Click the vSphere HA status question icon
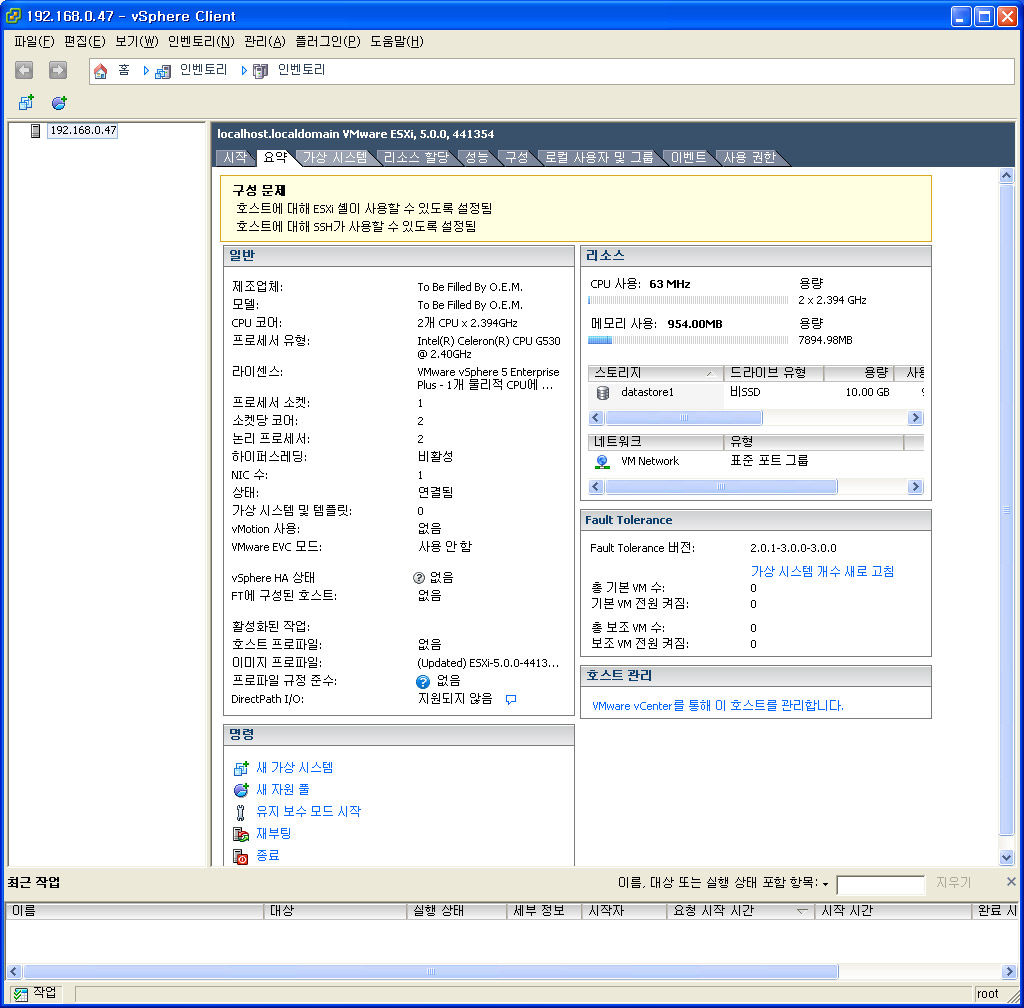1024x1008 pixels. coord(419,578)
